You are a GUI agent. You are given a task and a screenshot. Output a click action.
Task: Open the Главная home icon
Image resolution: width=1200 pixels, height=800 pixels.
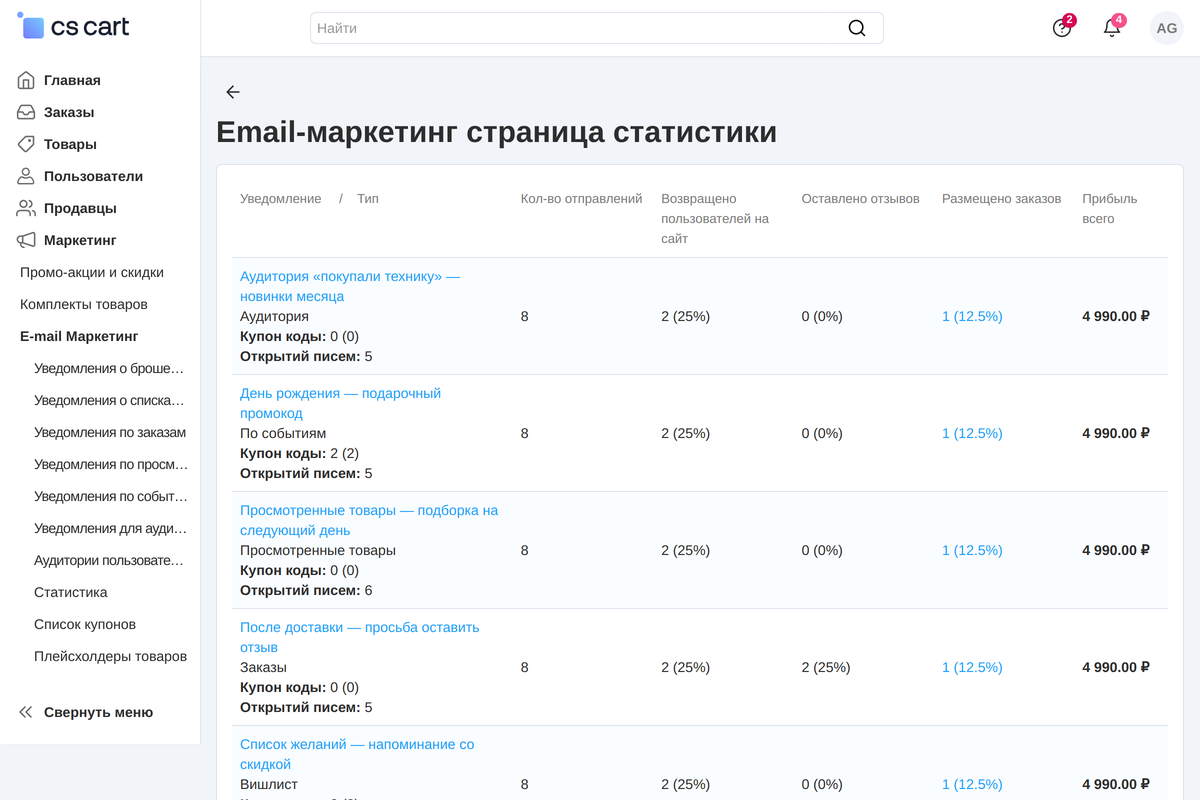(x=26, y=80)
